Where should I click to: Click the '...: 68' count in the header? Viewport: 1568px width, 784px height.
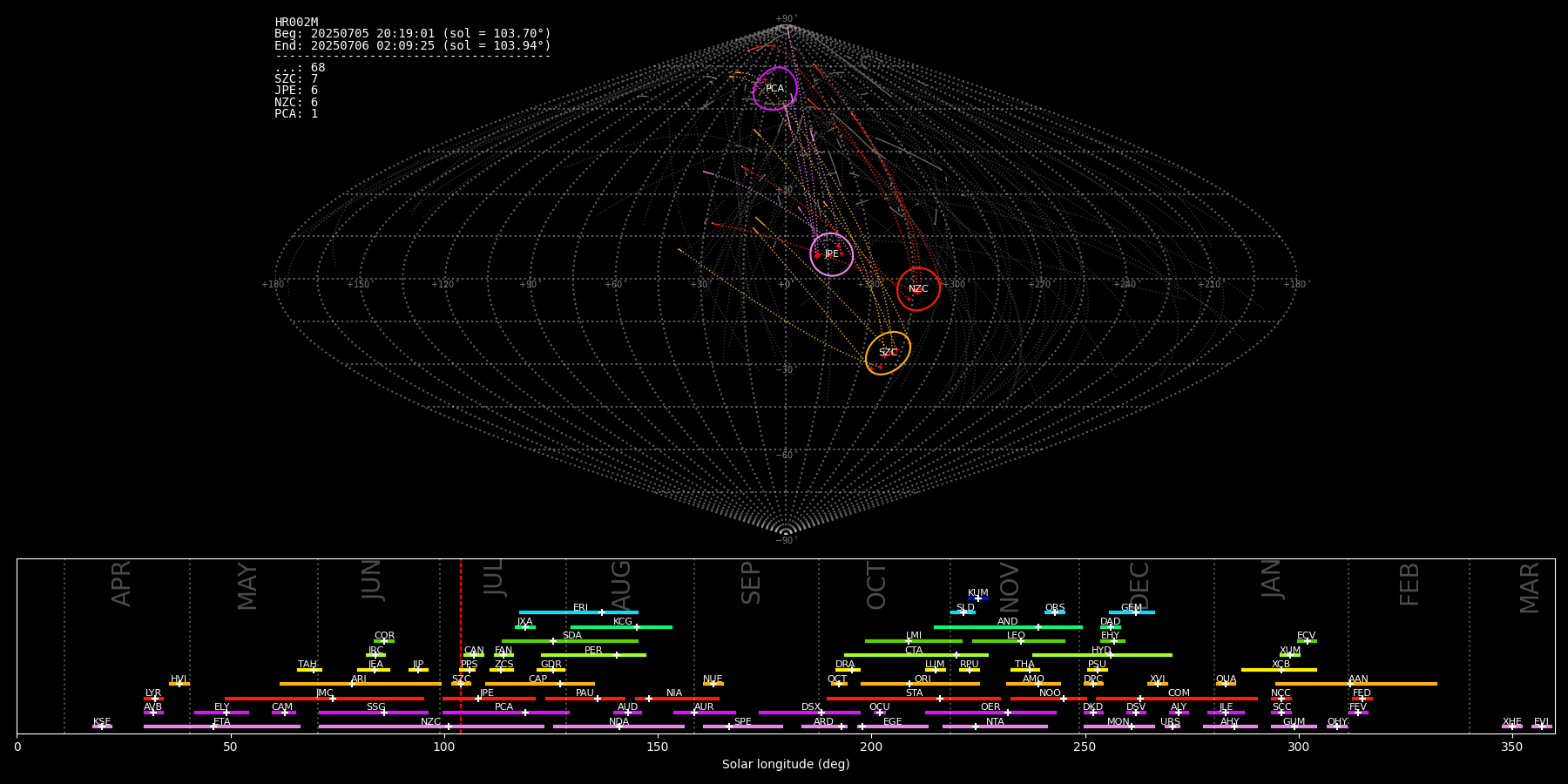point(300,68)
